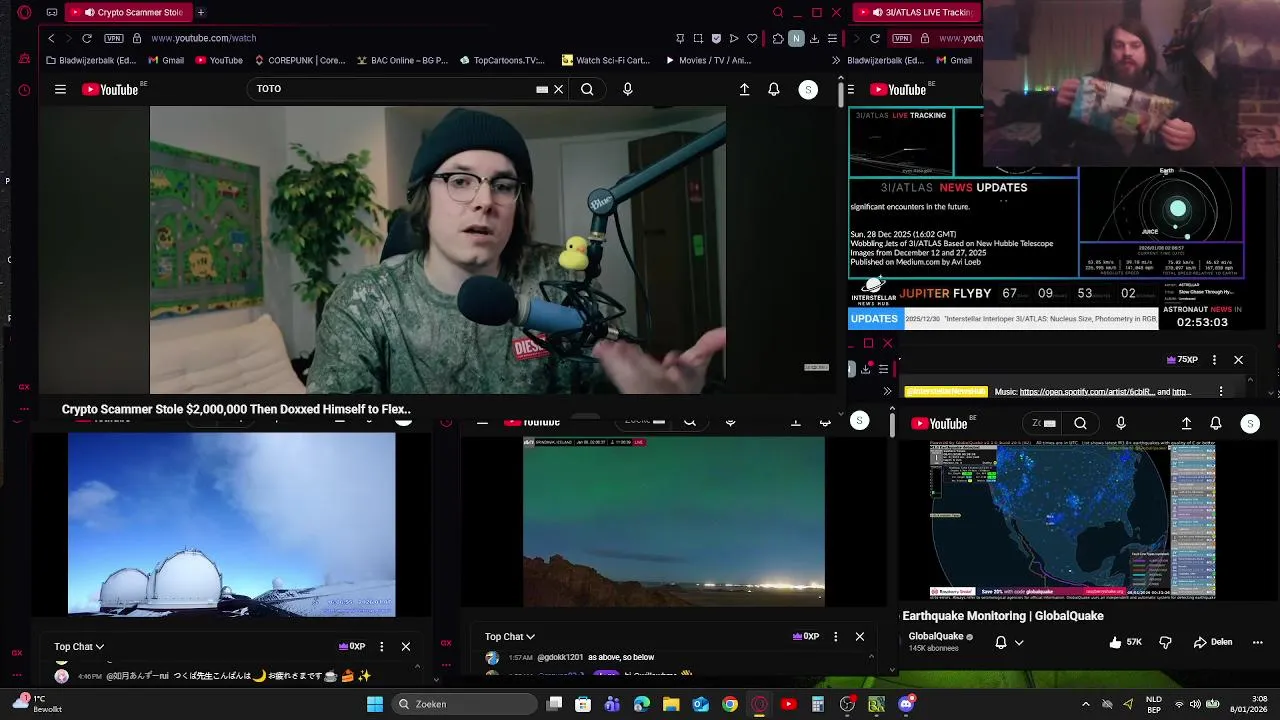The image size is (1280, 720).
Task: Click the Zoeken taskbar search box
Action: 463,704
